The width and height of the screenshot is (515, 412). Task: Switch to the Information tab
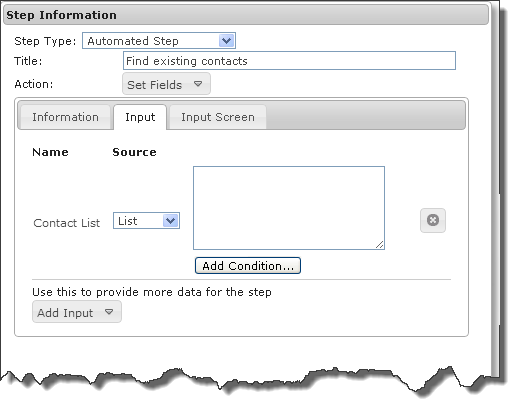tap(65, 117)
